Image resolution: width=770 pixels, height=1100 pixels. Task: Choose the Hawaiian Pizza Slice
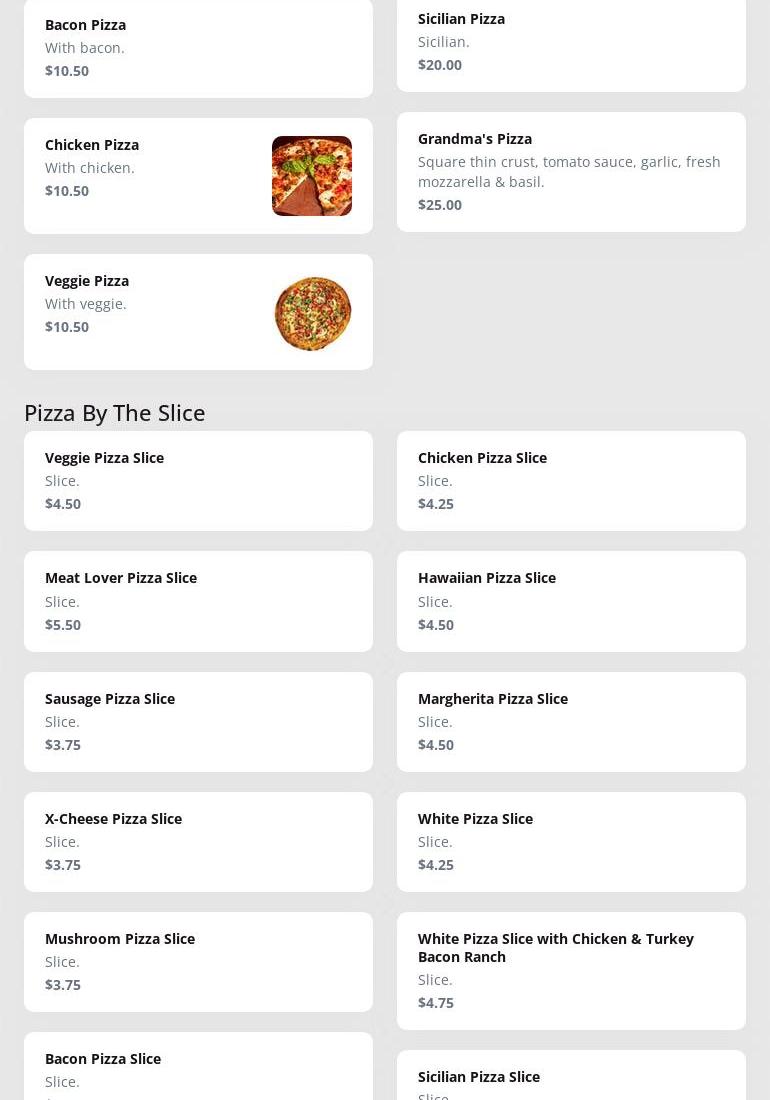click(x=571, y=600)
